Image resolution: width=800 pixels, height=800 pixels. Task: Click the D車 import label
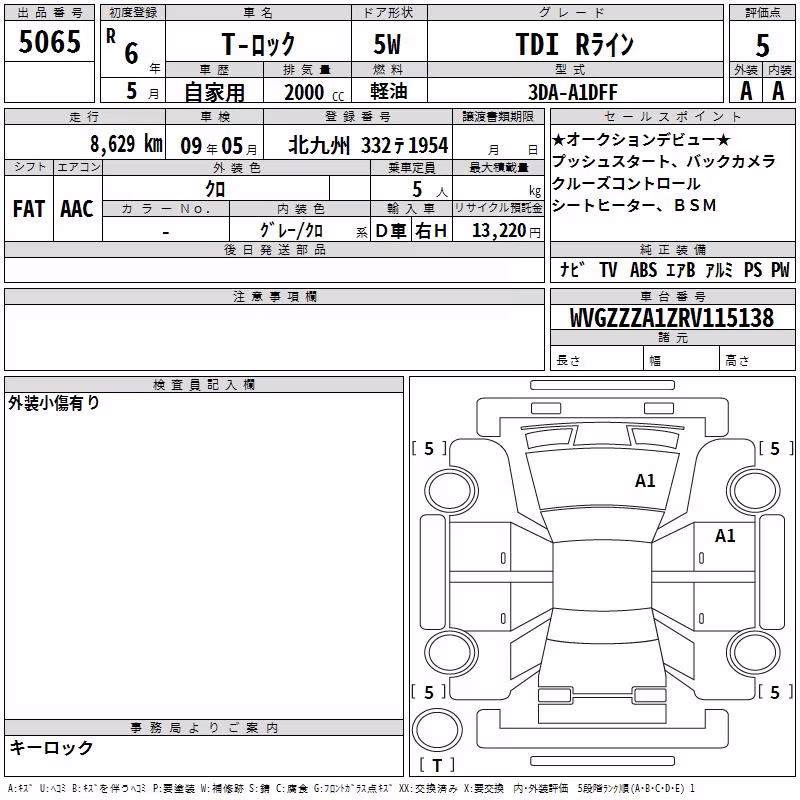tap(391, 231)
